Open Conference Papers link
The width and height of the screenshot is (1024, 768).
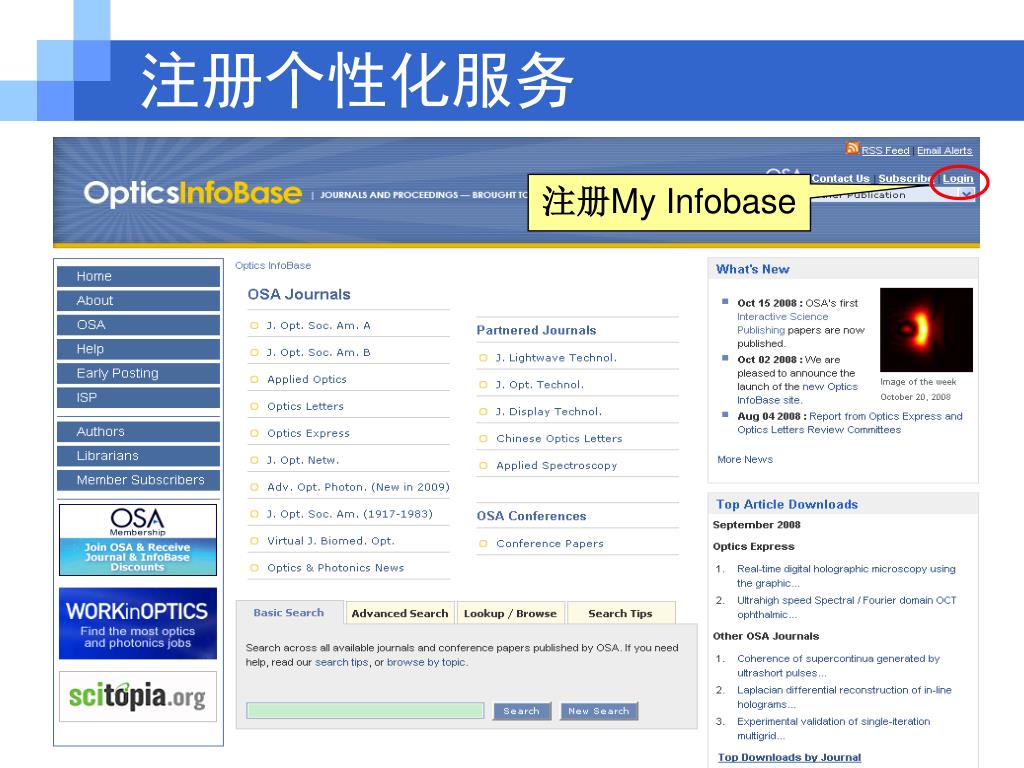(550, 544)
